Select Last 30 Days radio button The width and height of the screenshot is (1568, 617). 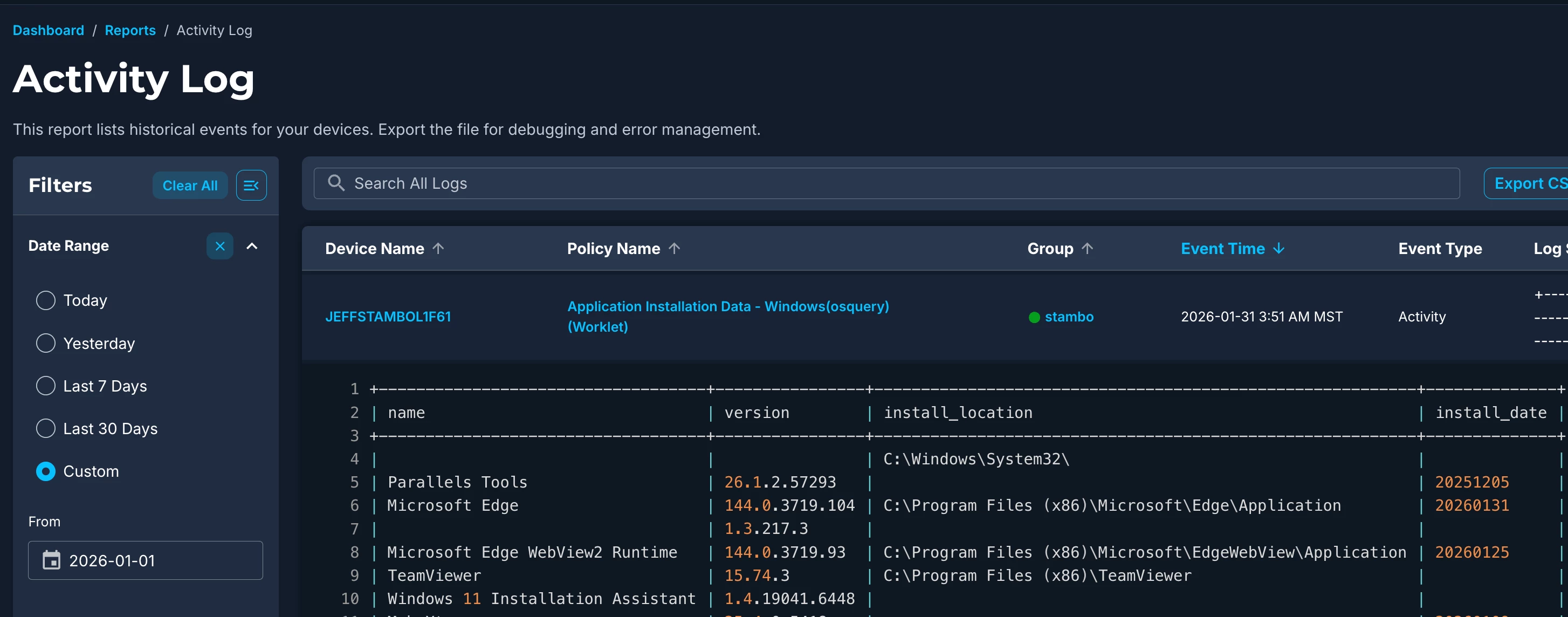[x=46, y=428]
